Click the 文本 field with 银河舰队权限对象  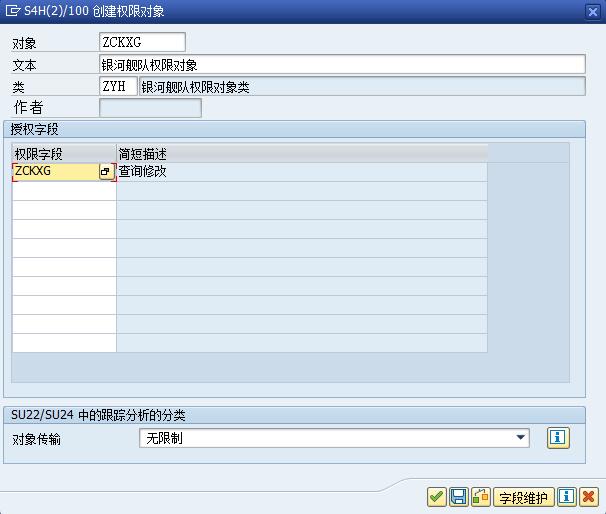point(341,65)
